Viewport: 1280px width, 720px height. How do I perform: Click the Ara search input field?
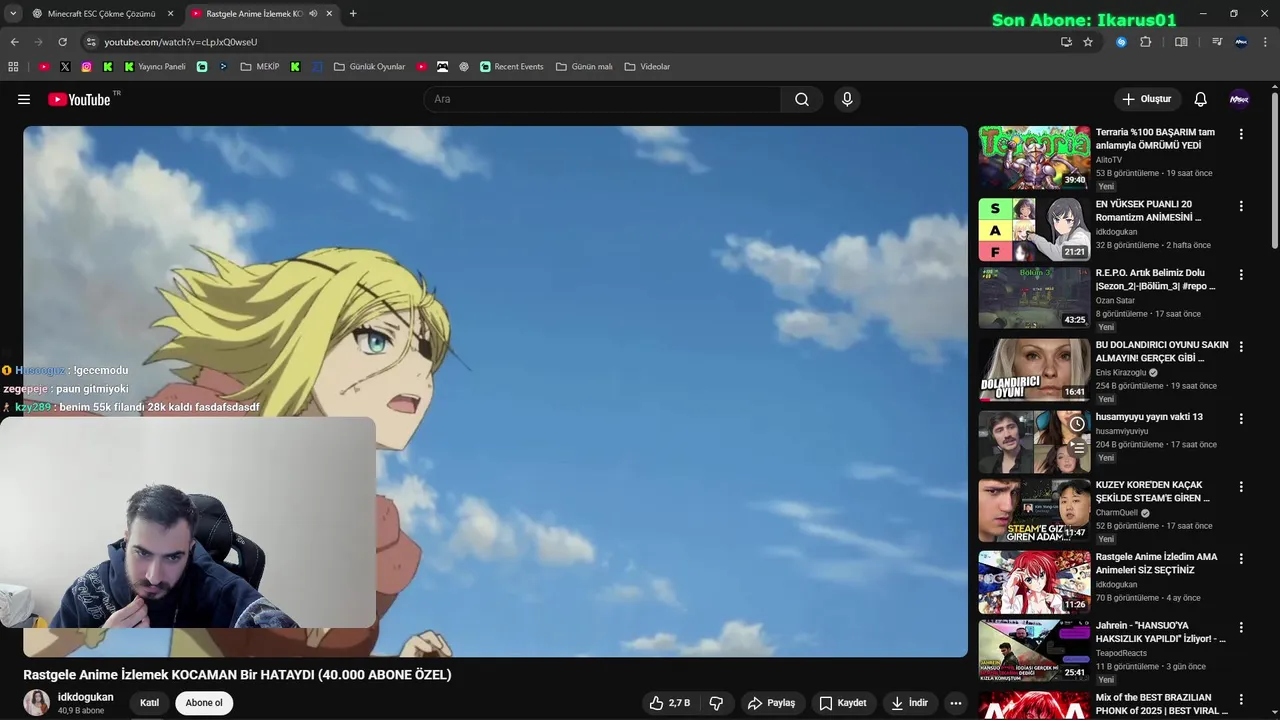point(602,99)
